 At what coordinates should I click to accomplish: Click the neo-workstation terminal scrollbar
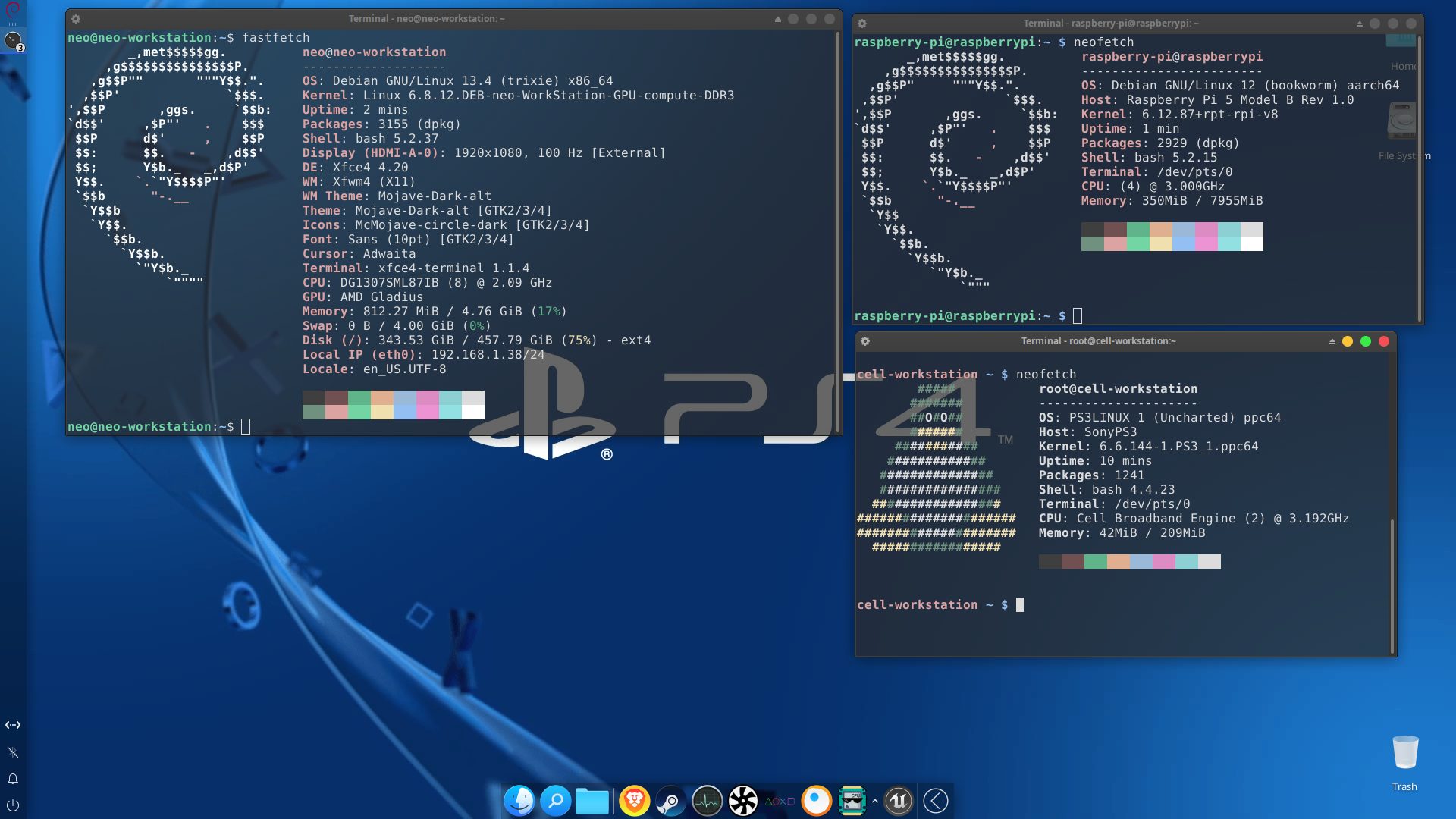(x=838, y=231)
